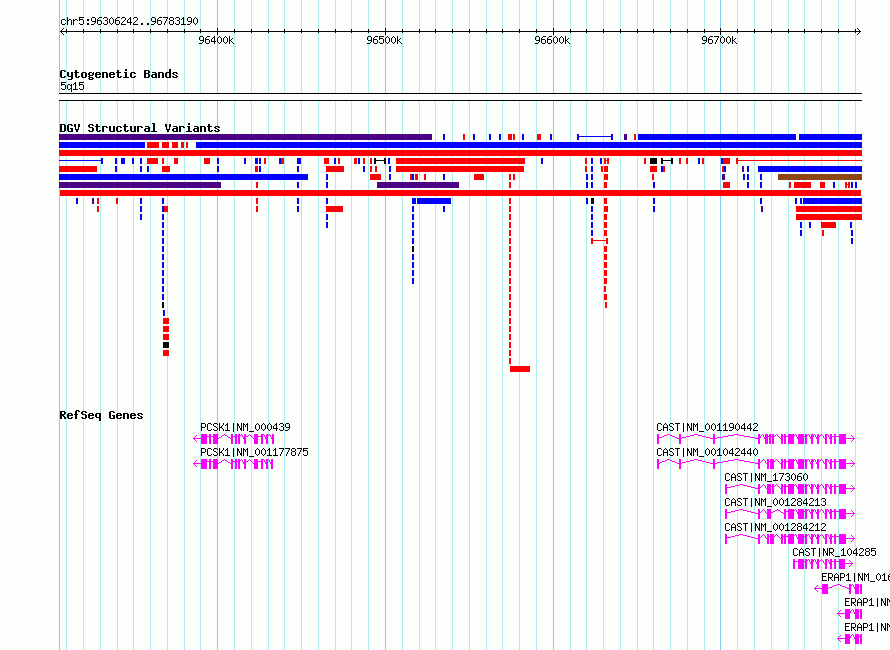Viewport: 890px width, 650px height.
Task: Select the RefSeq Genes track title
Action: point(101,415)
